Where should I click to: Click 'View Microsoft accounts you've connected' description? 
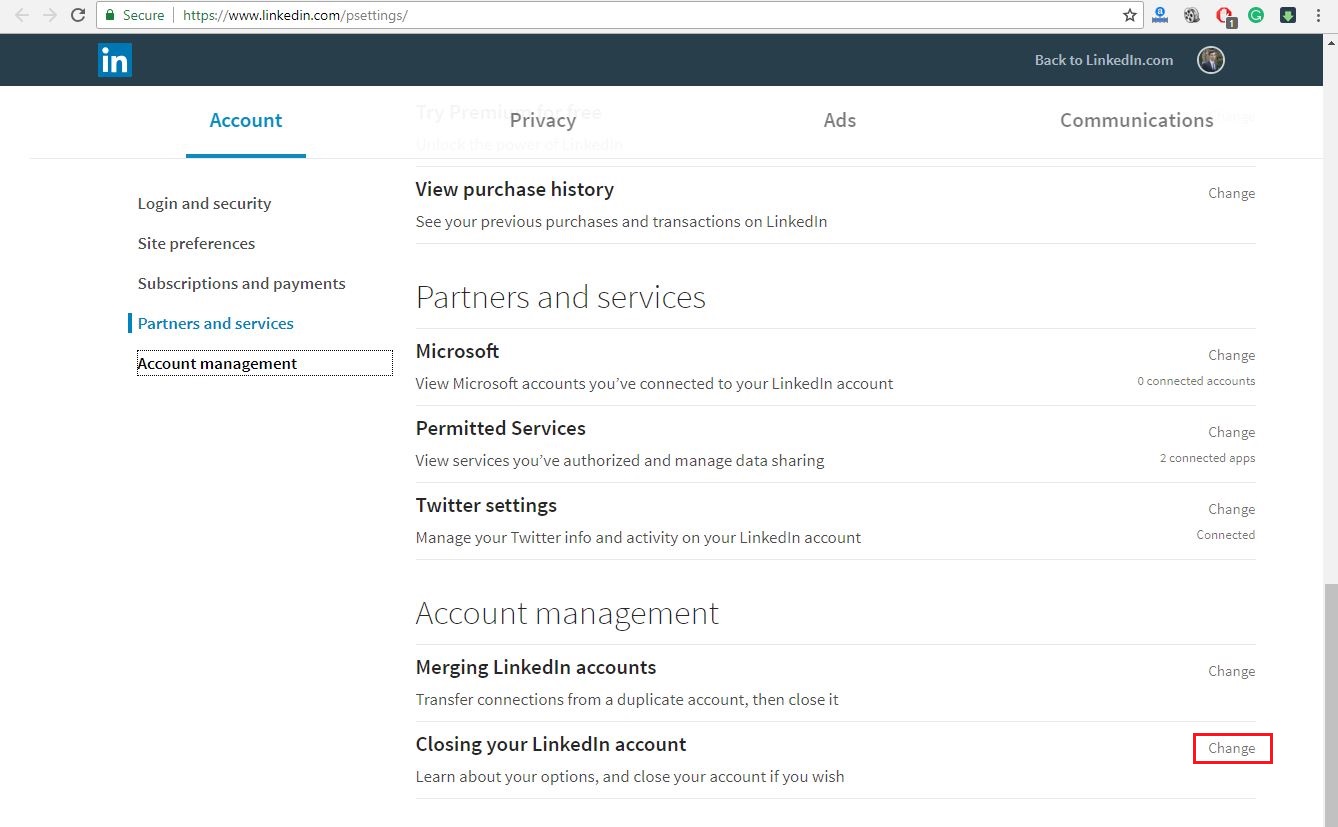point(655,384)
